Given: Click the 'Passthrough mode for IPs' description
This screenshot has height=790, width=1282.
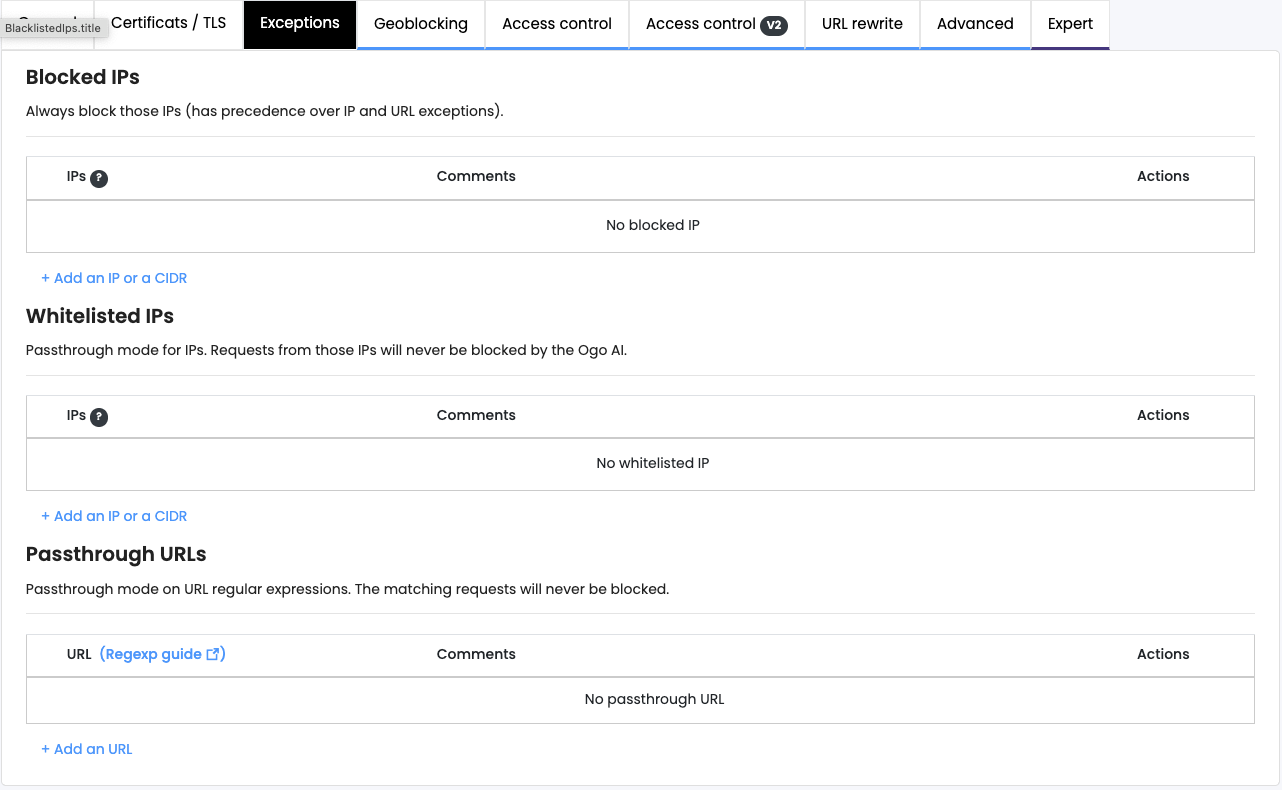Looking at the screenshot, I should point(326,350).
